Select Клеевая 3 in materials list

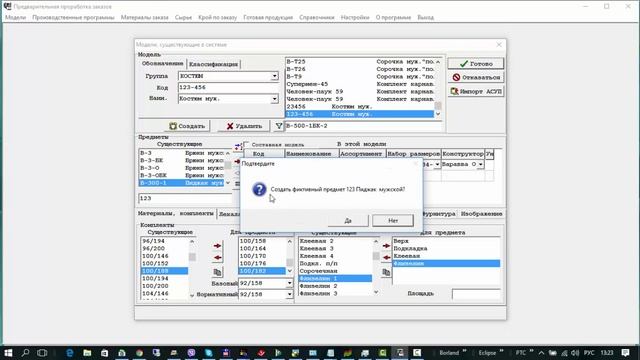[335, 249]
